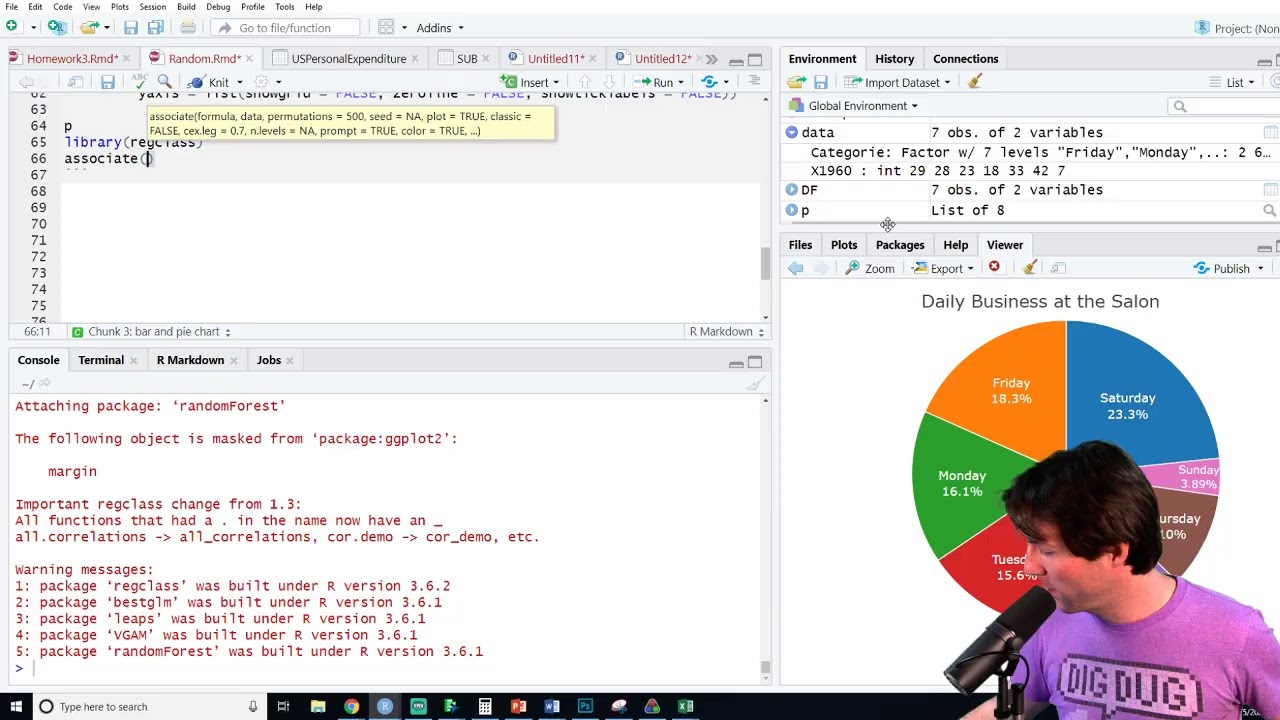
Task: Click the Knit button
Action: [x=209, y=82]
